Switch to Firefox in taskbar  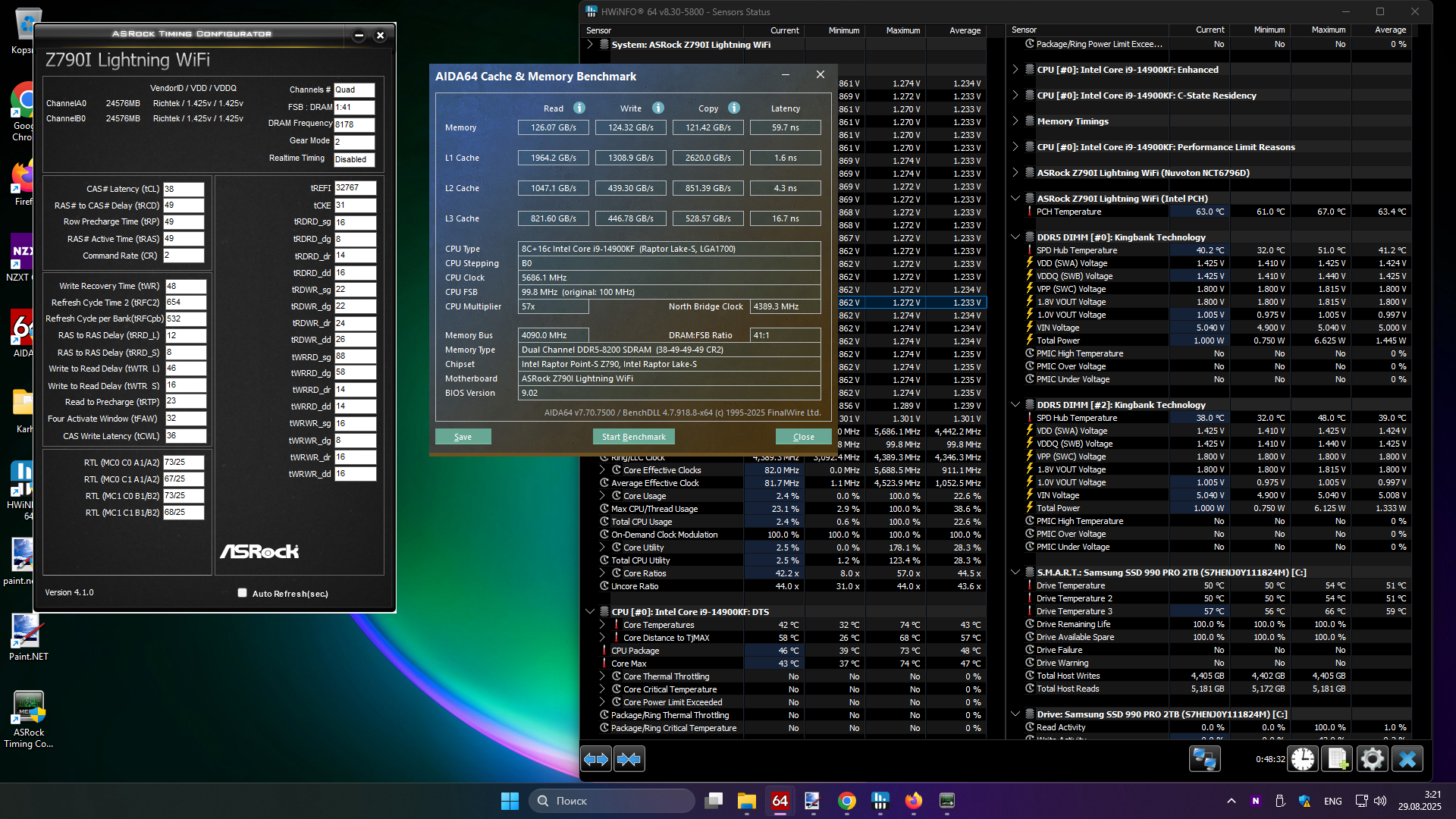click(914, 801)
